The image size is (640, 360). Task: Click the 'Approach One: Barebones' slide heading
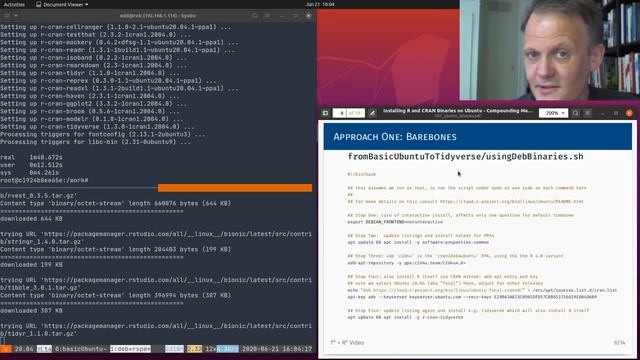click(395, 137)
